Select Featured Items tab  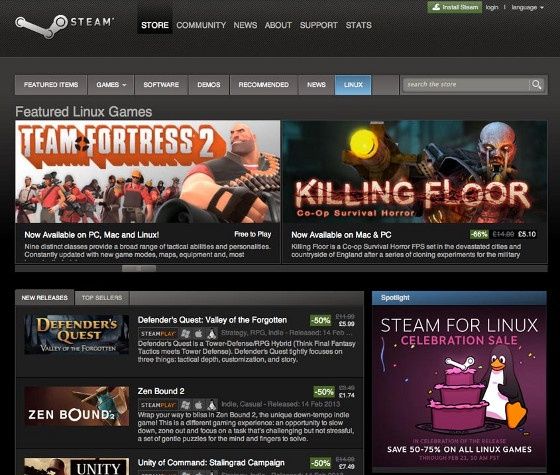(51, 85)
